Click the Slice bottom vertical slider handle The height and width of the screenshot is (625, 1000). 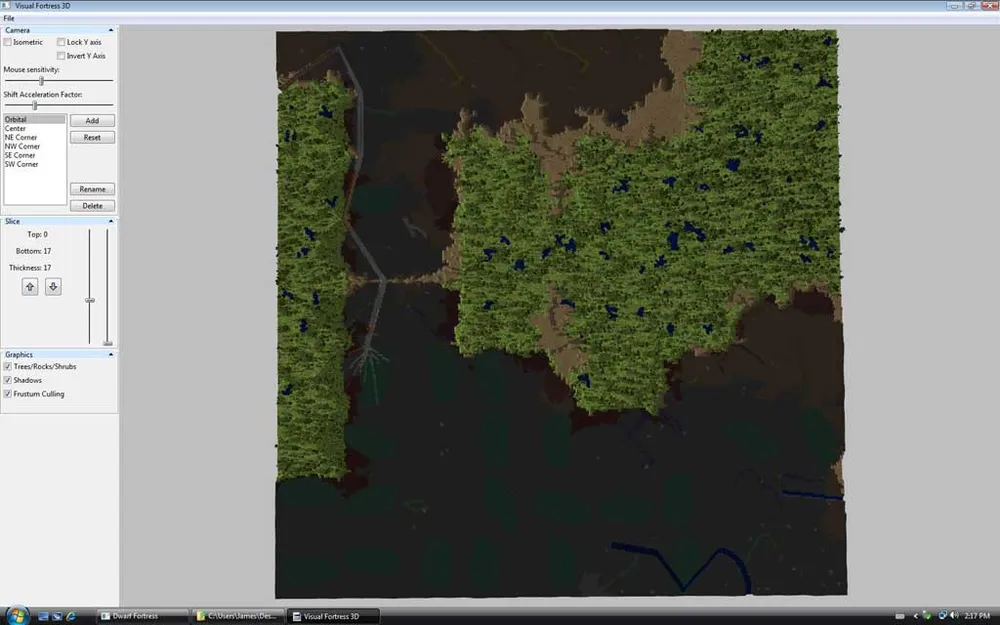(x=108, y=343)
